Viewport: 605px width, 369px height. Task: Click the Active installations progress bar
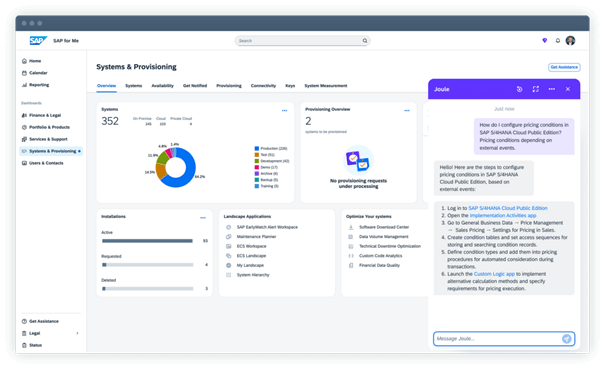[147, 241]
